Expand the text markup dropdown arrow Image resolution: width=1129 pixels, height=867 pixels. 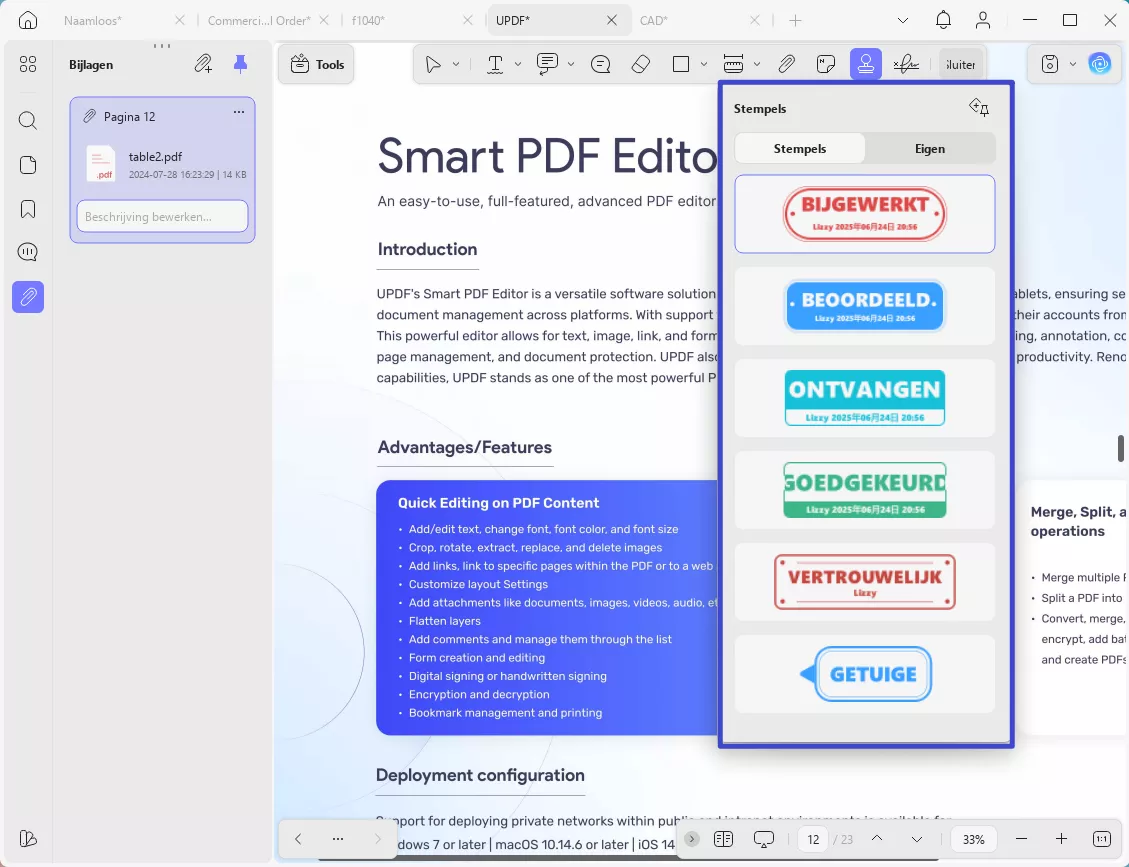[518, 65]
